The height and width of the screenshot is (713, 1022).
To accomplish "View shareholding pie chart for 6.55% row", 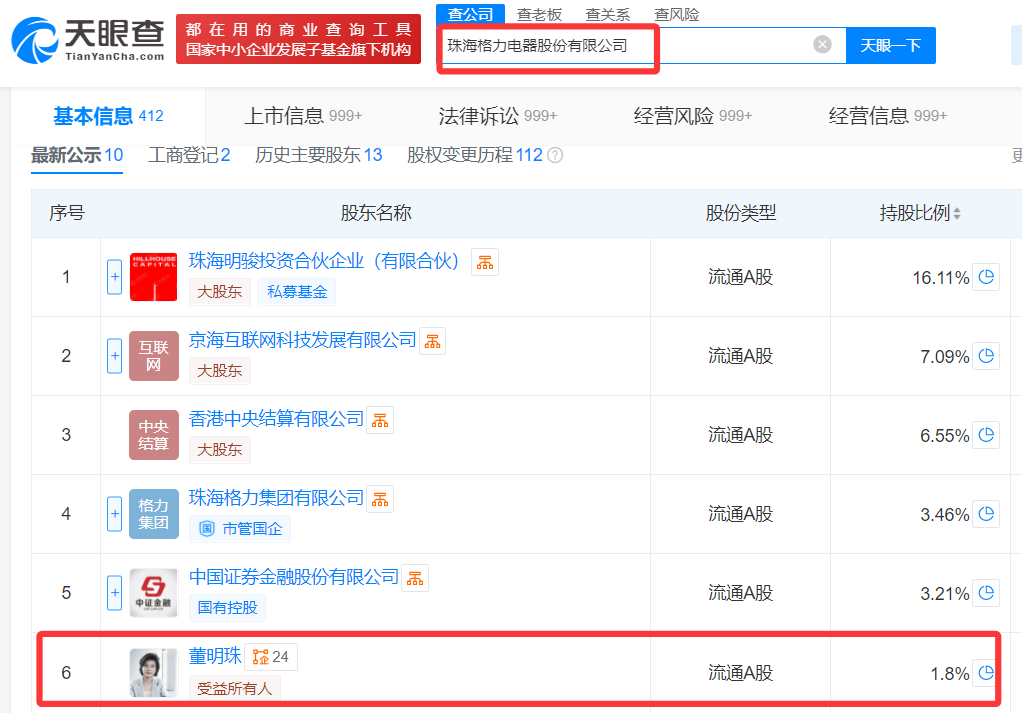I will pyautogui.click(x=986, y=435).
